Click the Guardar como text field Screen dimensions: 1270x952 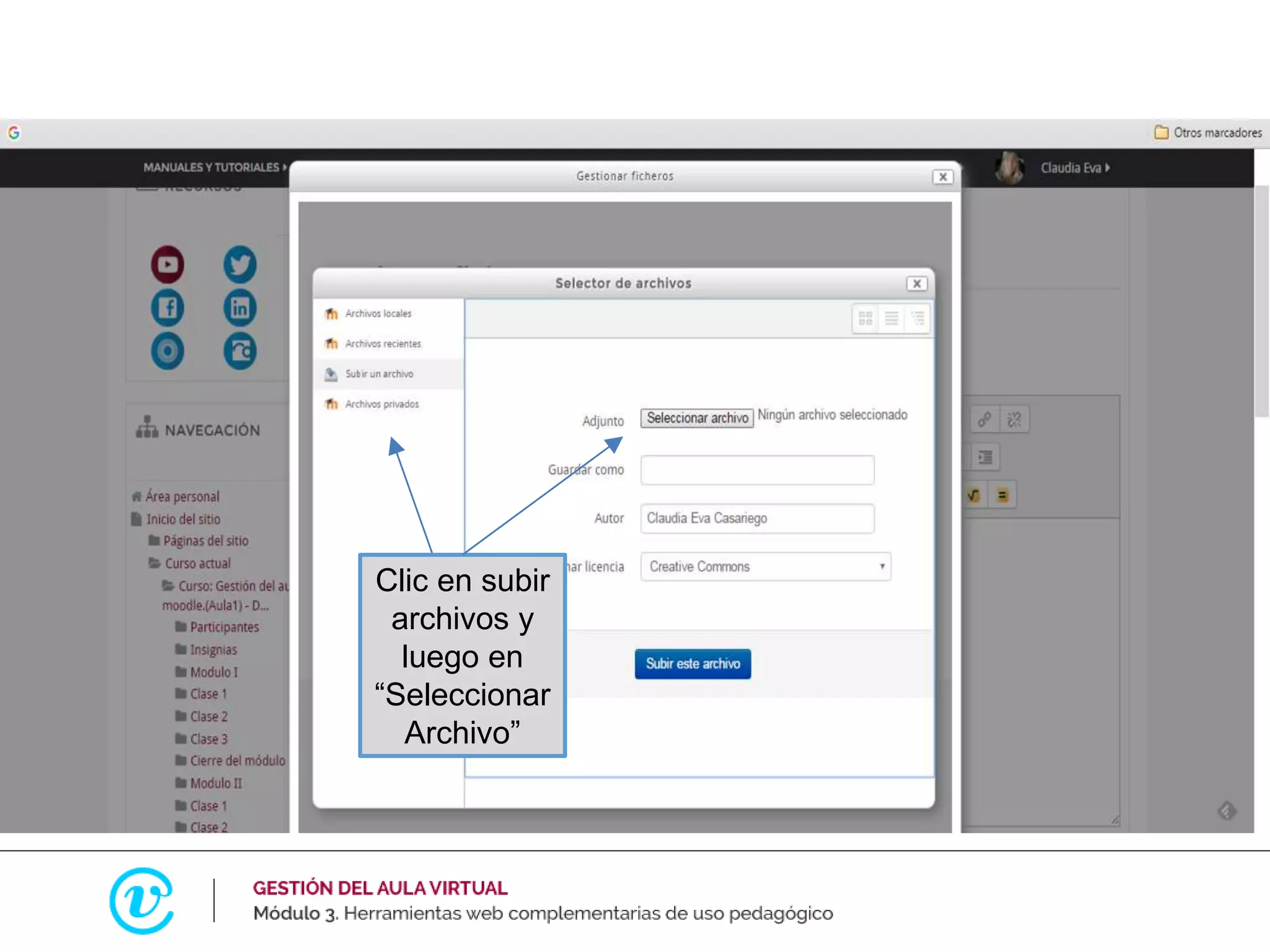pyautogui.click(x=757, y=470)
